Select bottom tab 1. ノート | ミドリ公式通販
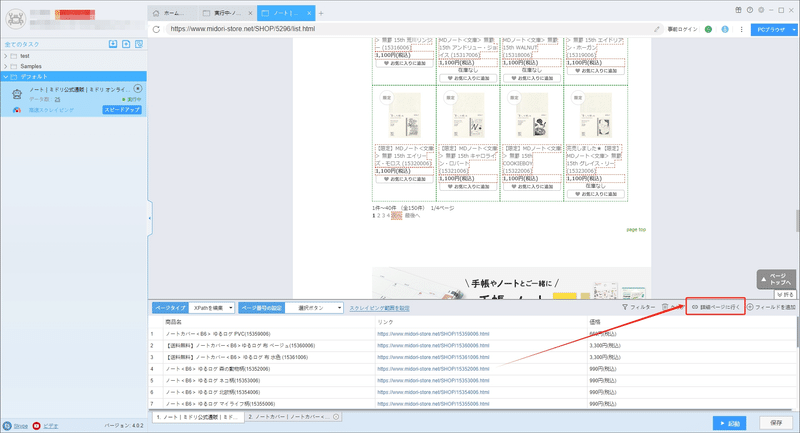 pos(197,417)
